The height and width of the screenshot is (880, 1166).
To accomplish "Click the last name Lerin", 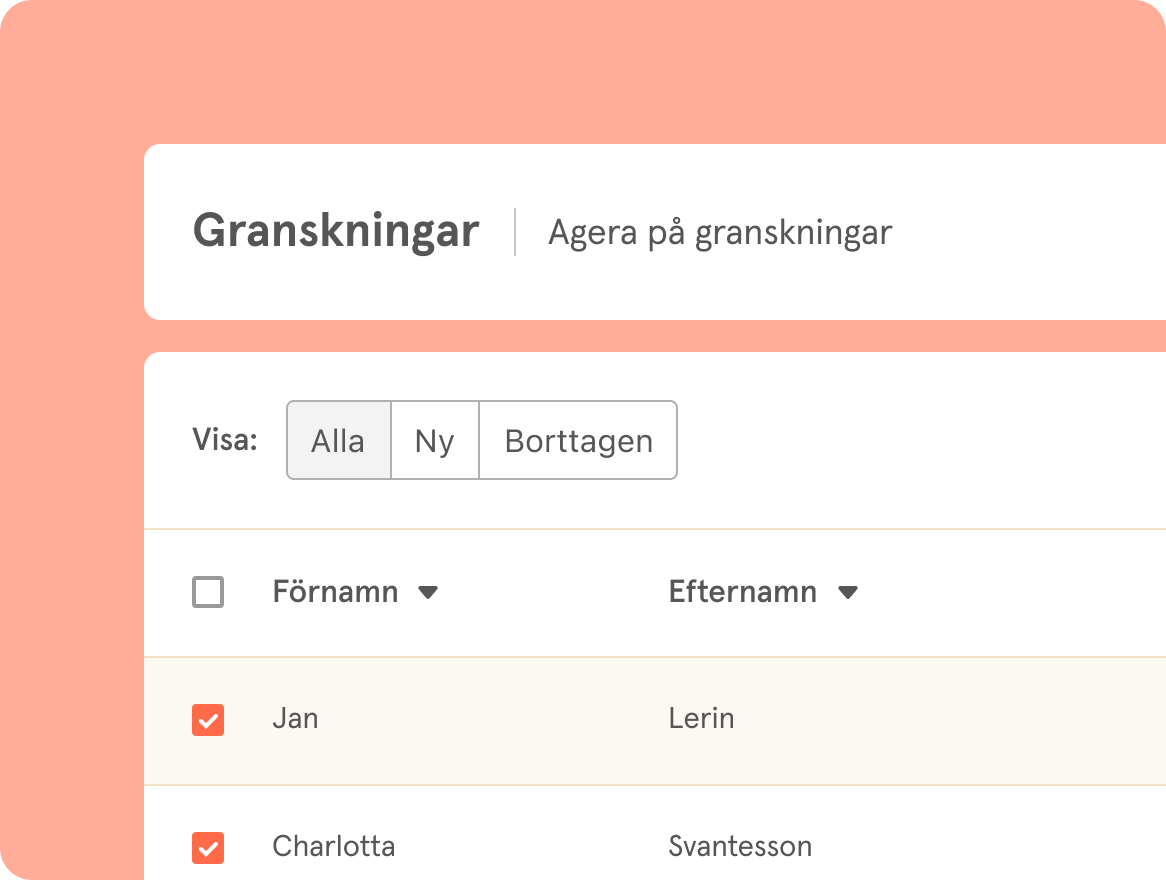I will [701, 719].
